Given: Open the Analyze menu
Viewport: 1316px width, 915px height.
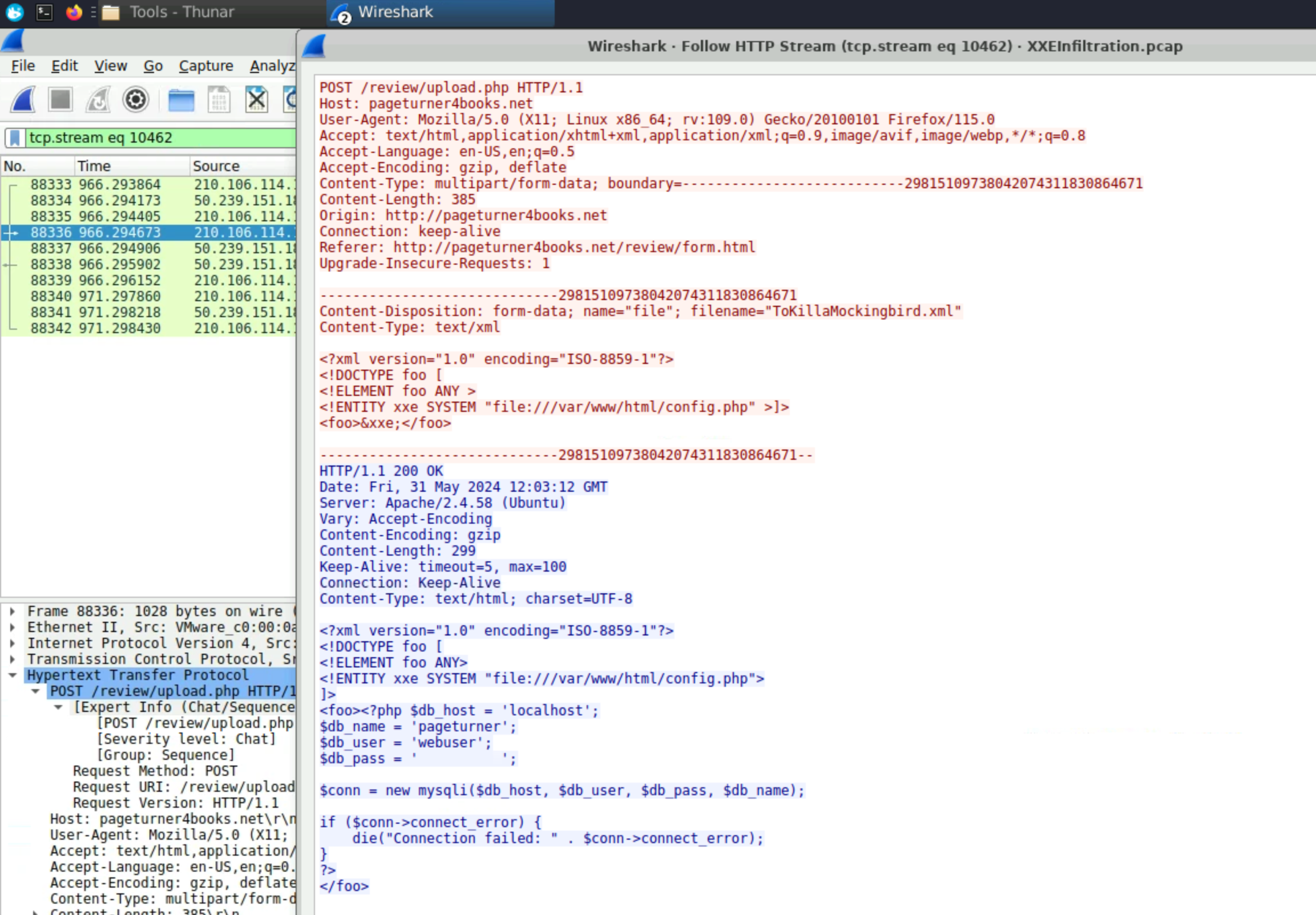Looking at the screenshot, I should (x=272, y=66).
